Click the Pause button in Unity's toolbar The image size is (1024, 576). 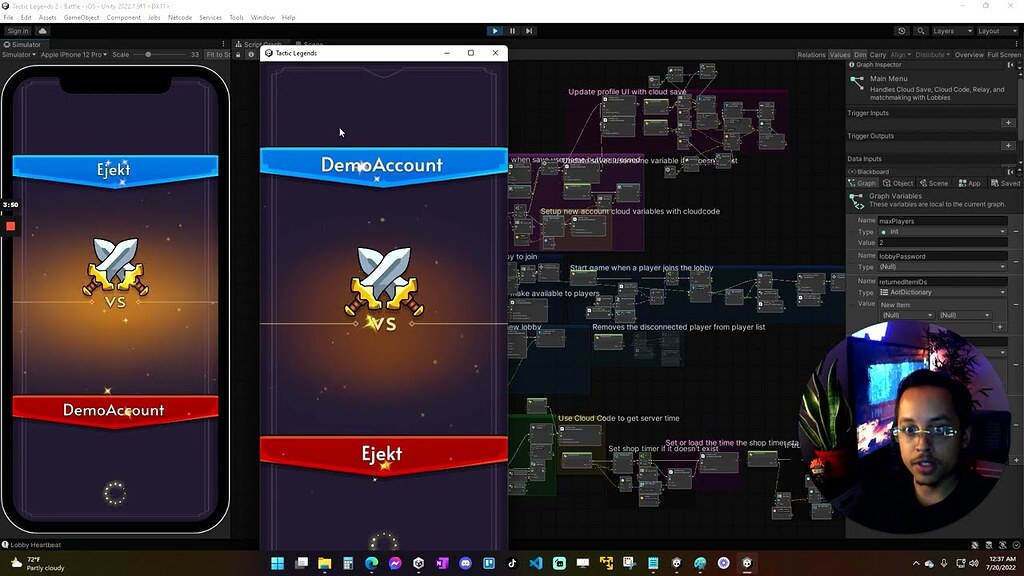point(512,30)
